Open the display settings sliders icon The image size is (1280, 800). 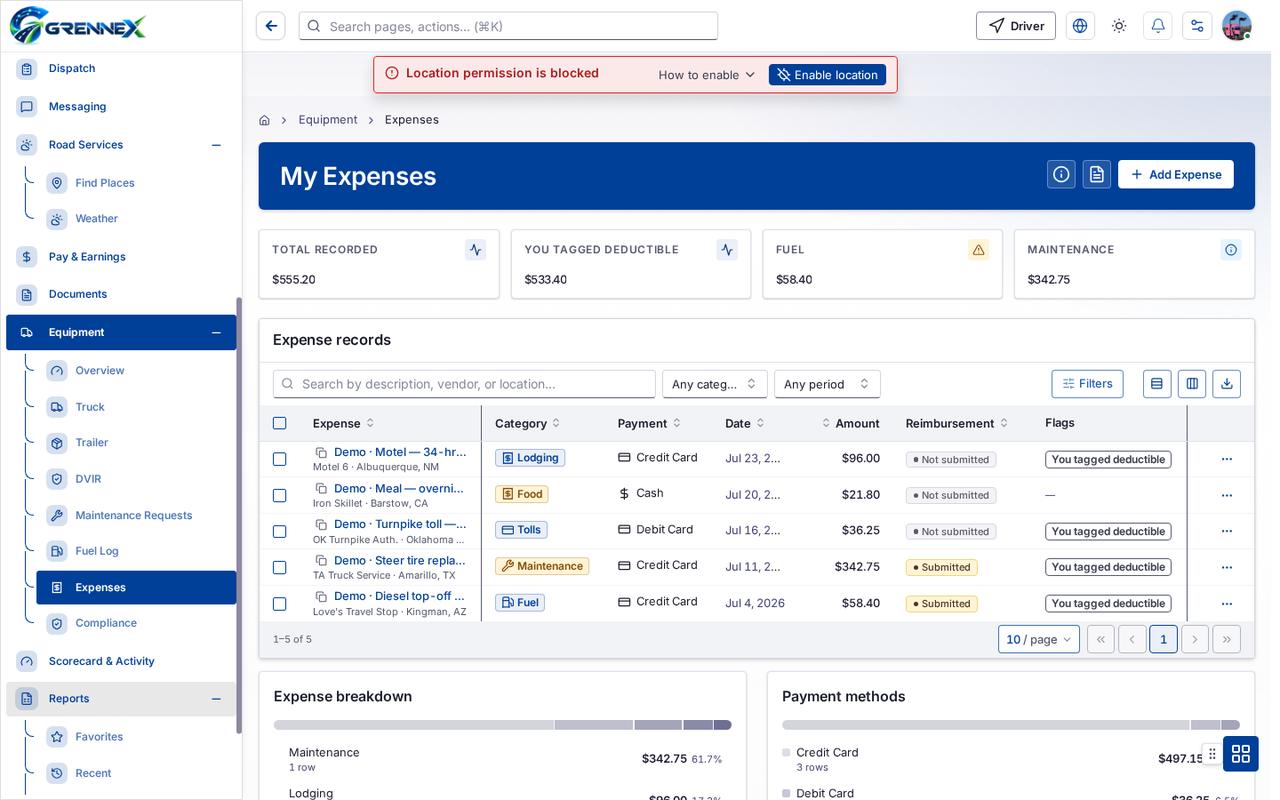point(1197,26)
